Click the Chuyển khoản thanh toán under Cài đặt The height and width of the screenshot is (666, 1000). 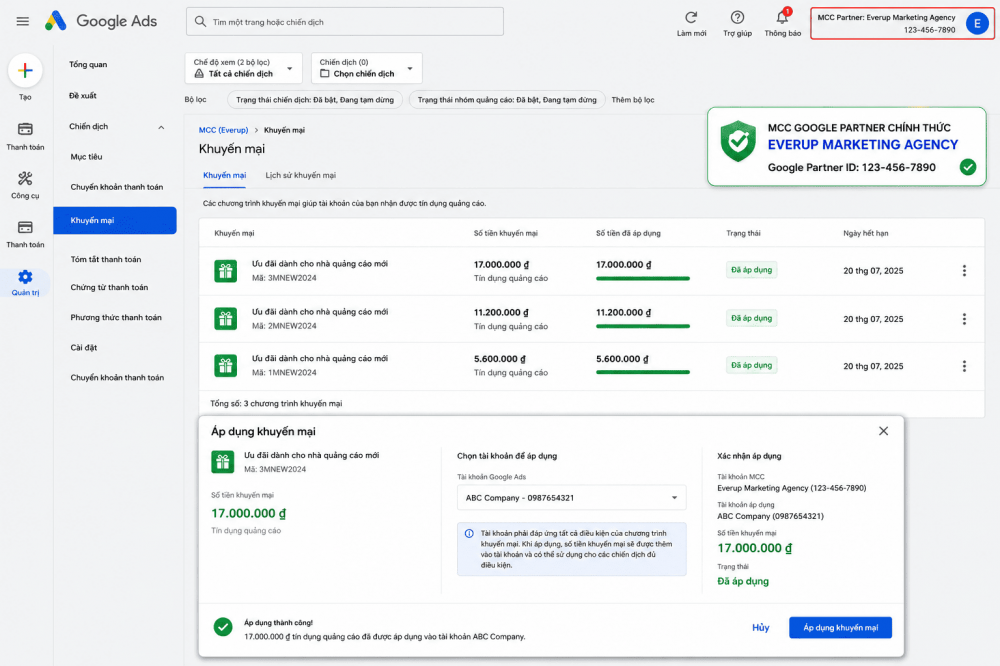(117, 378)
